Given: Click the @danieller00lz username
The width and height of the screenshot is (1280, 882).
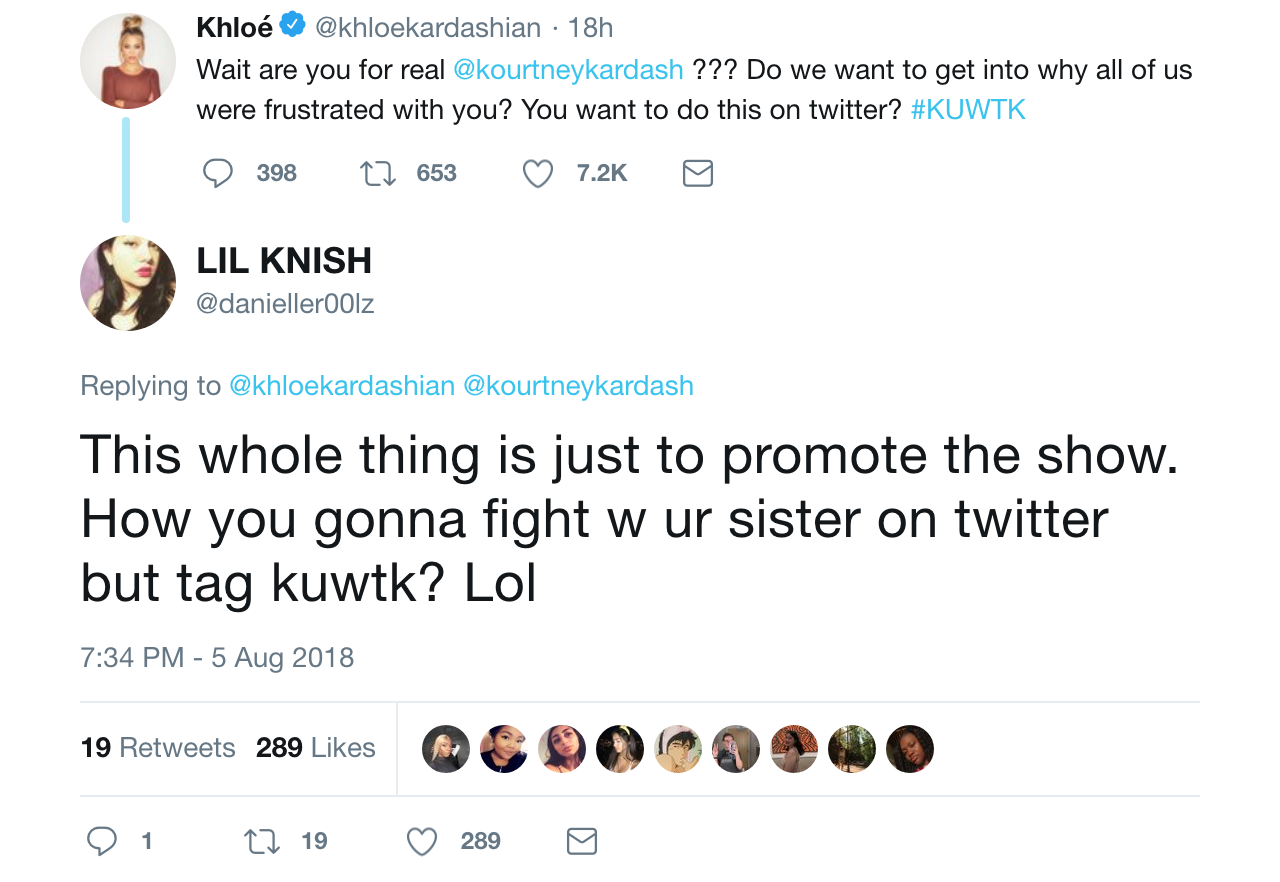Looking at the screenshot, I should (285, 304).
